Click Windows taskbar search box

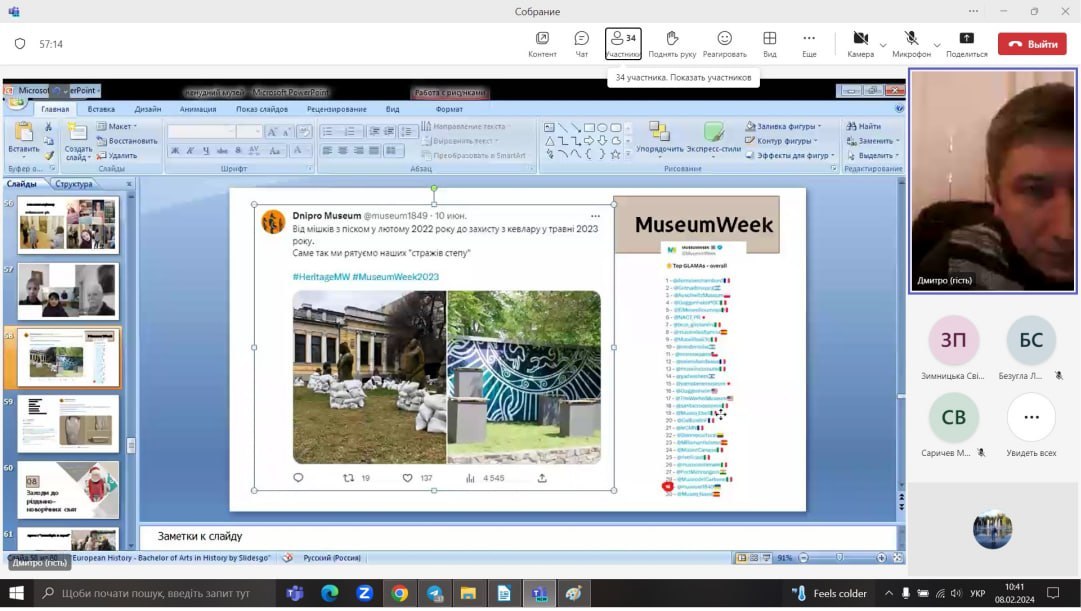tap(155, 594)
